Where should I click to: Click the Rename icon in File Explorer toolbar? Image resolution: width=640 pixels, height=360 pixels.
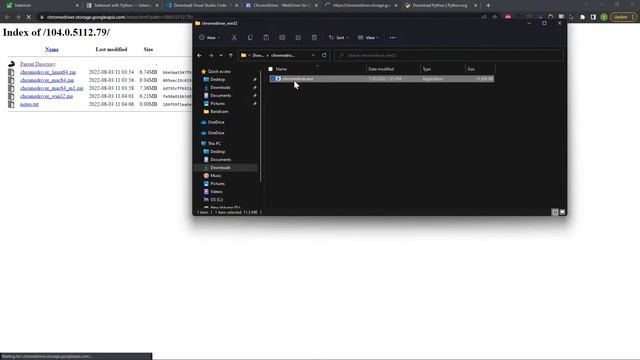tap(282, 38)
